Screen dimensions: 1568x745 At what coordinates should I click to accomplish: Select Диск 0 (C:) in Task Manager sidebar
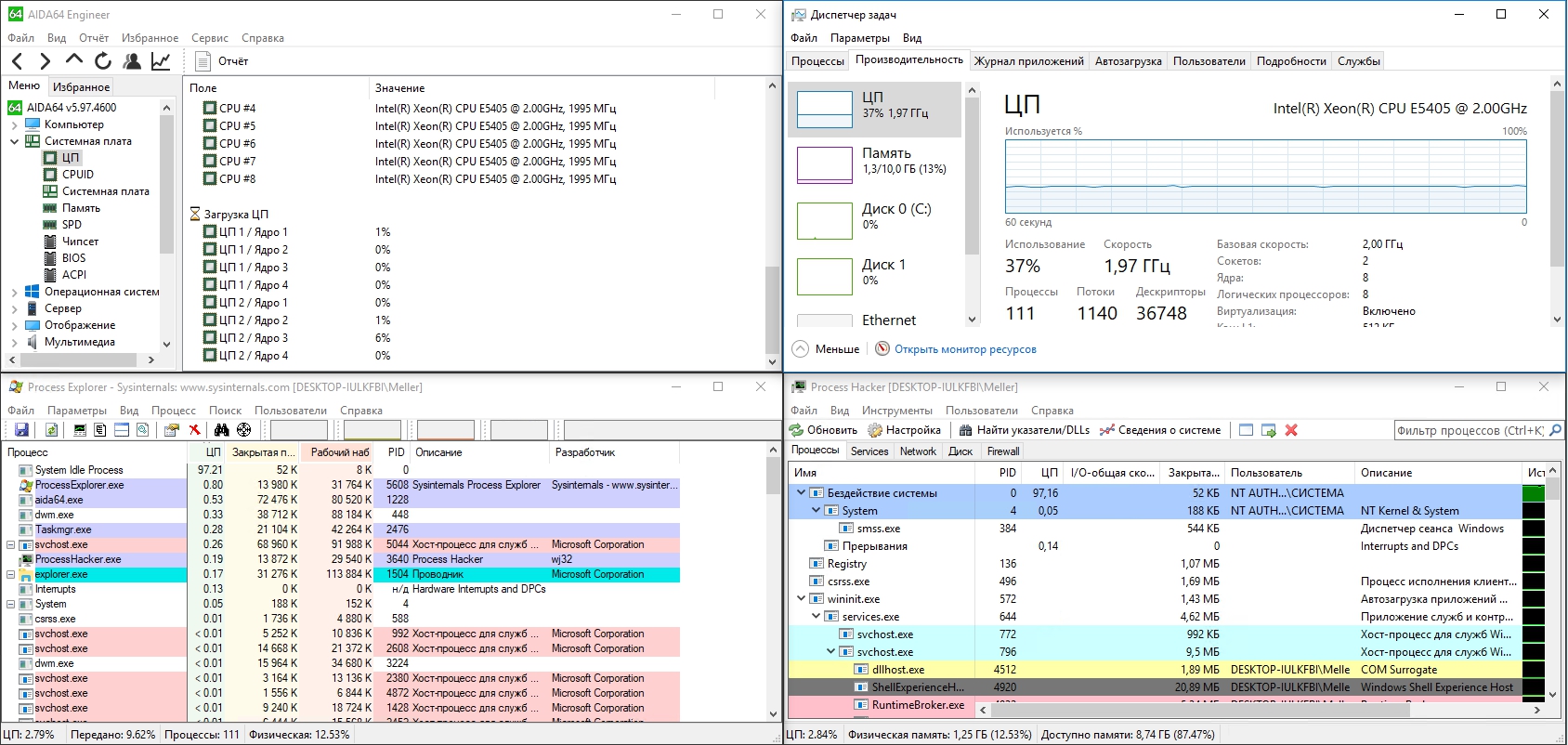point(874,219)
